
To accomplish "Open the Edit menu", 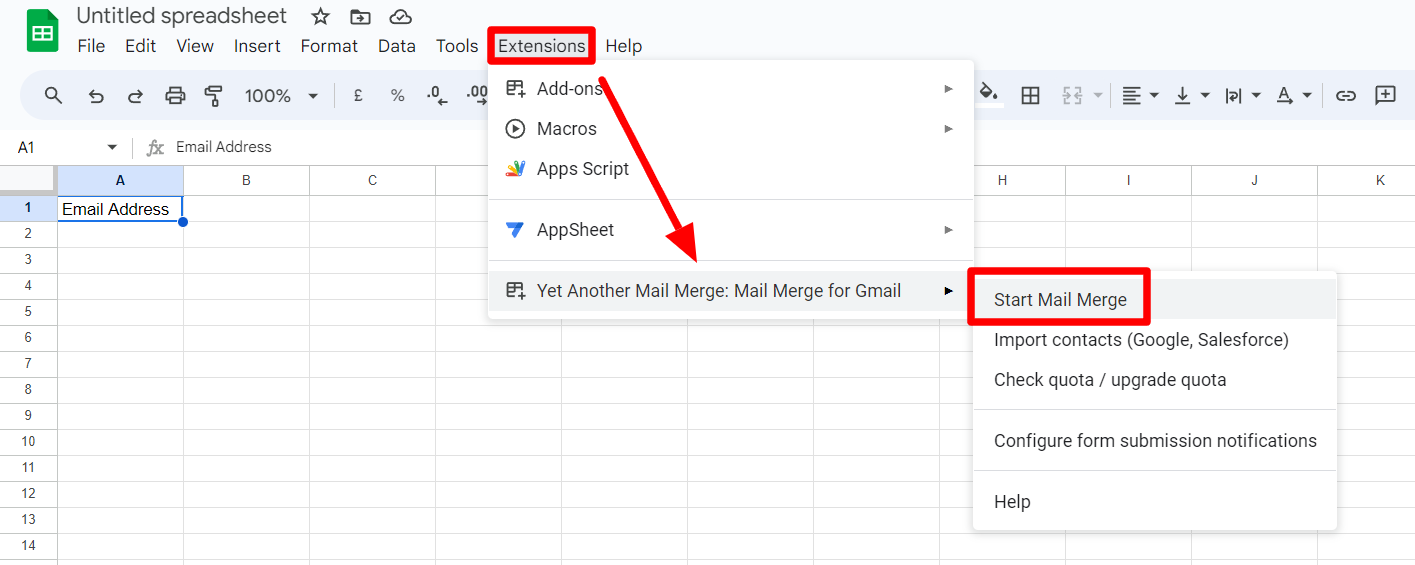I will click(x=140, y=46).
